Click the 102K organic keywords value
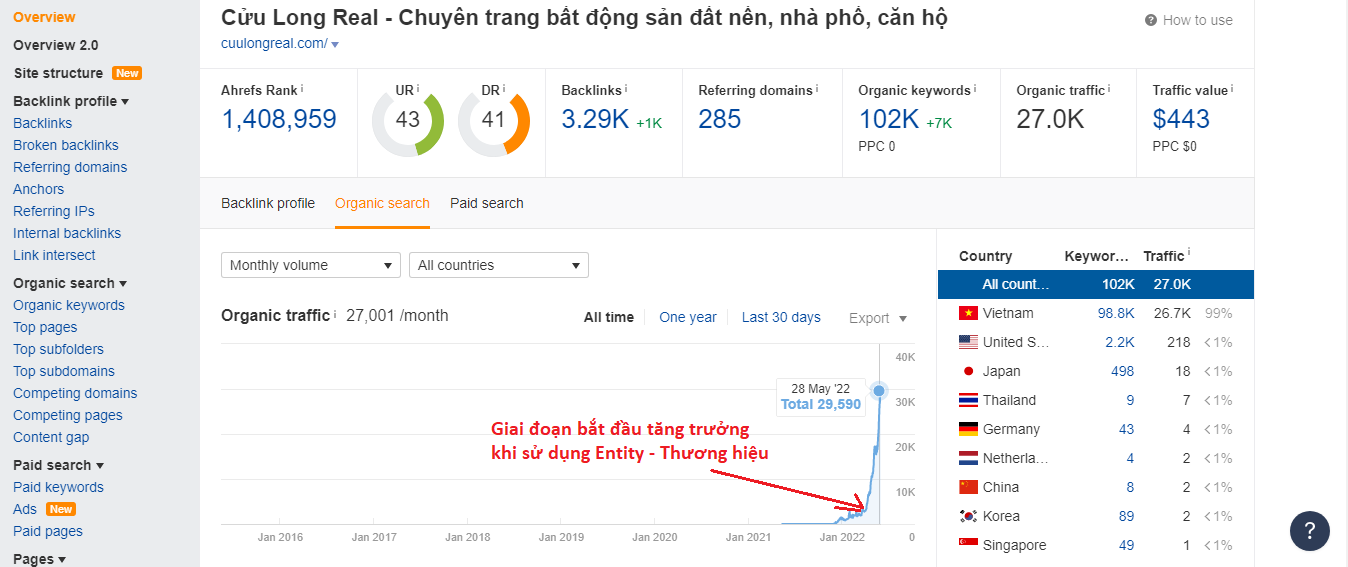 click(x=889, y=119)
